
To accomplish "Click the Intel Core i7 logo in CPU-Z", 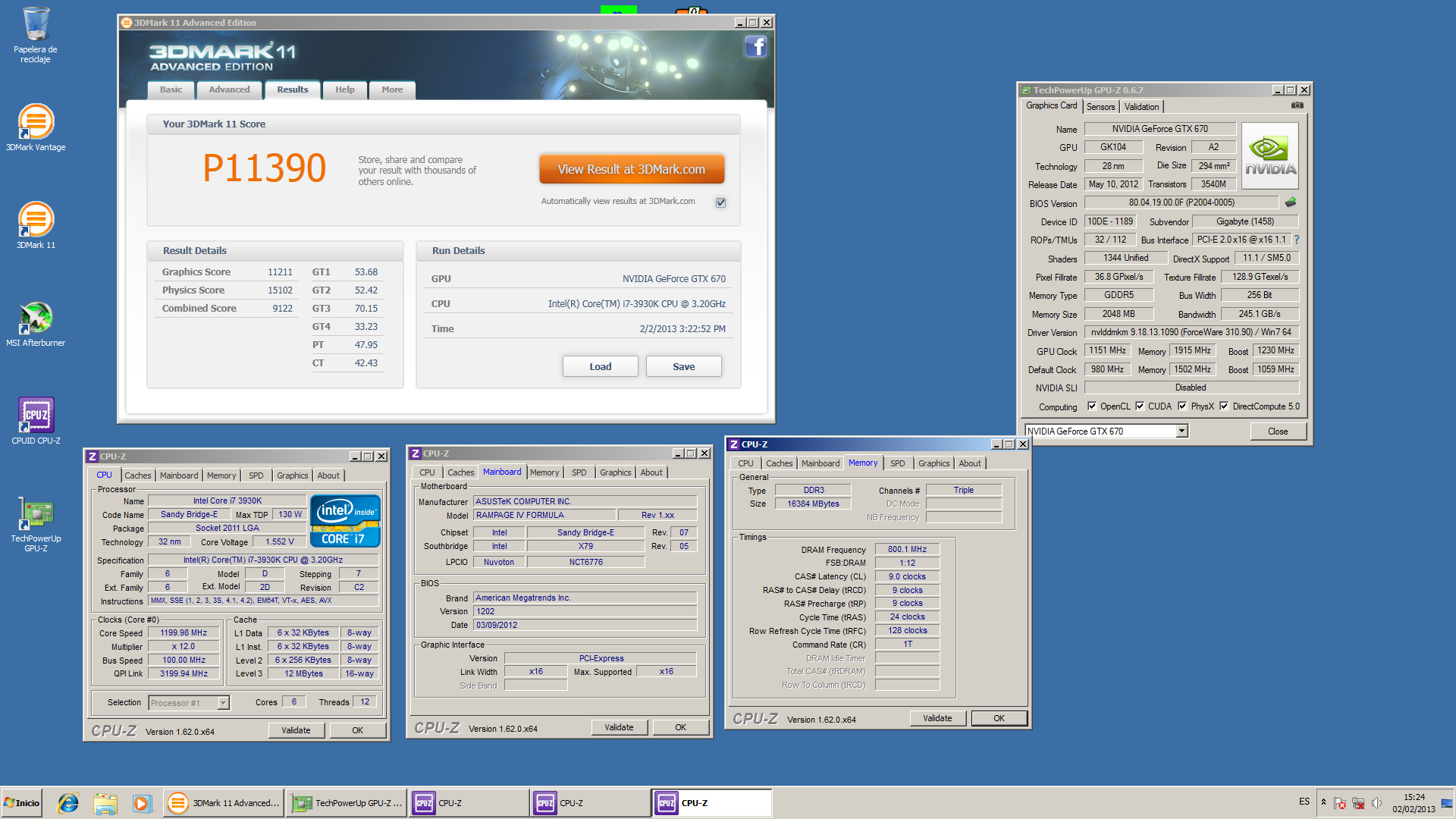I will pos(345,521).
